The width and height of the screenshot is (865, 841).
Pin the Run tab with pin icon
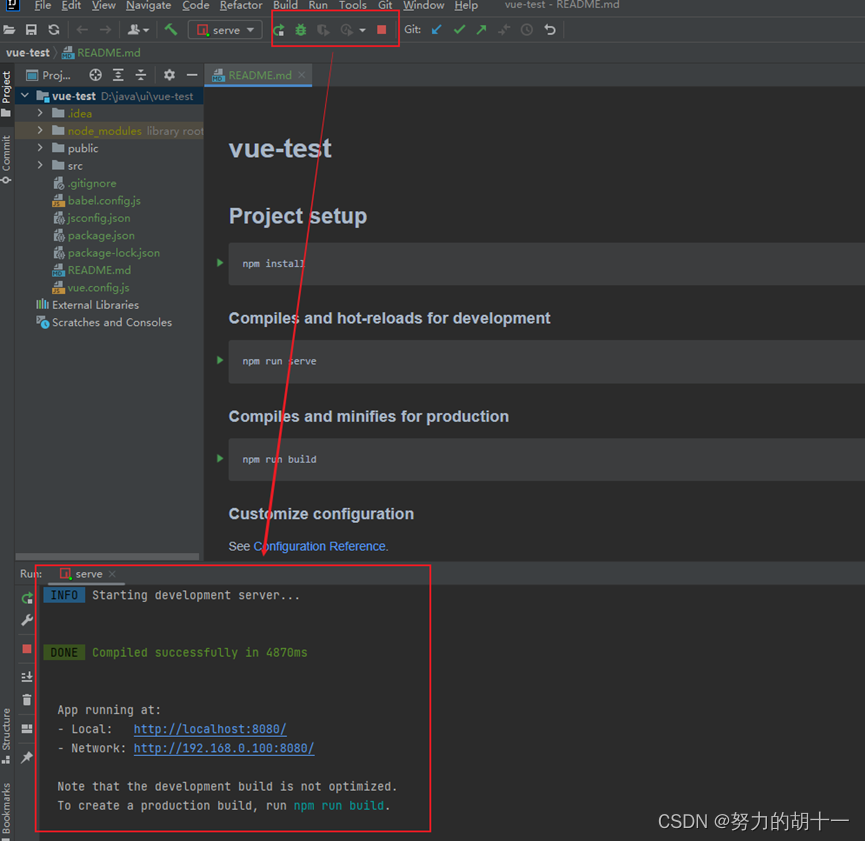coord(26,757)
